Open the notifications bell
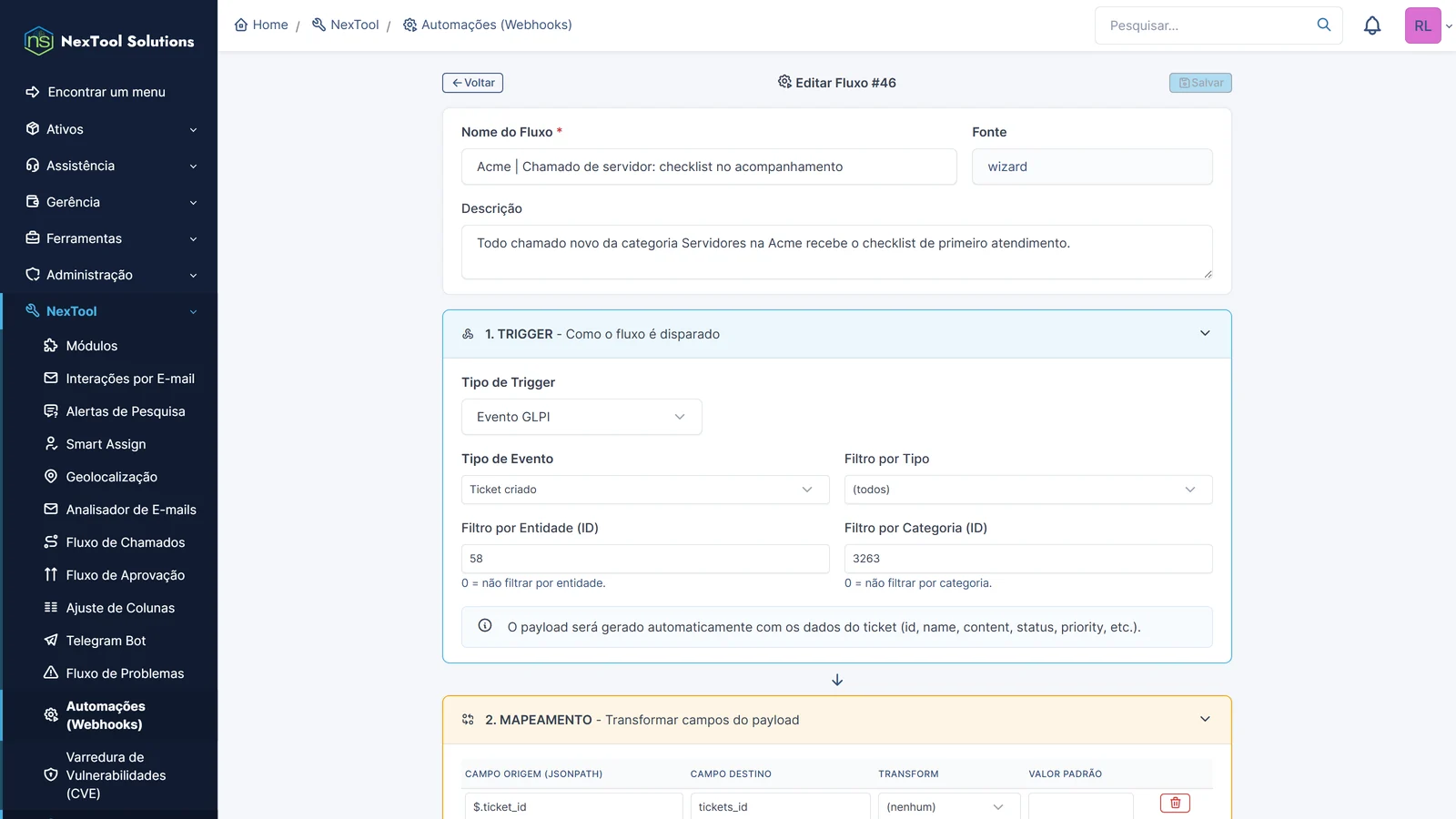 coord(1372,25)
